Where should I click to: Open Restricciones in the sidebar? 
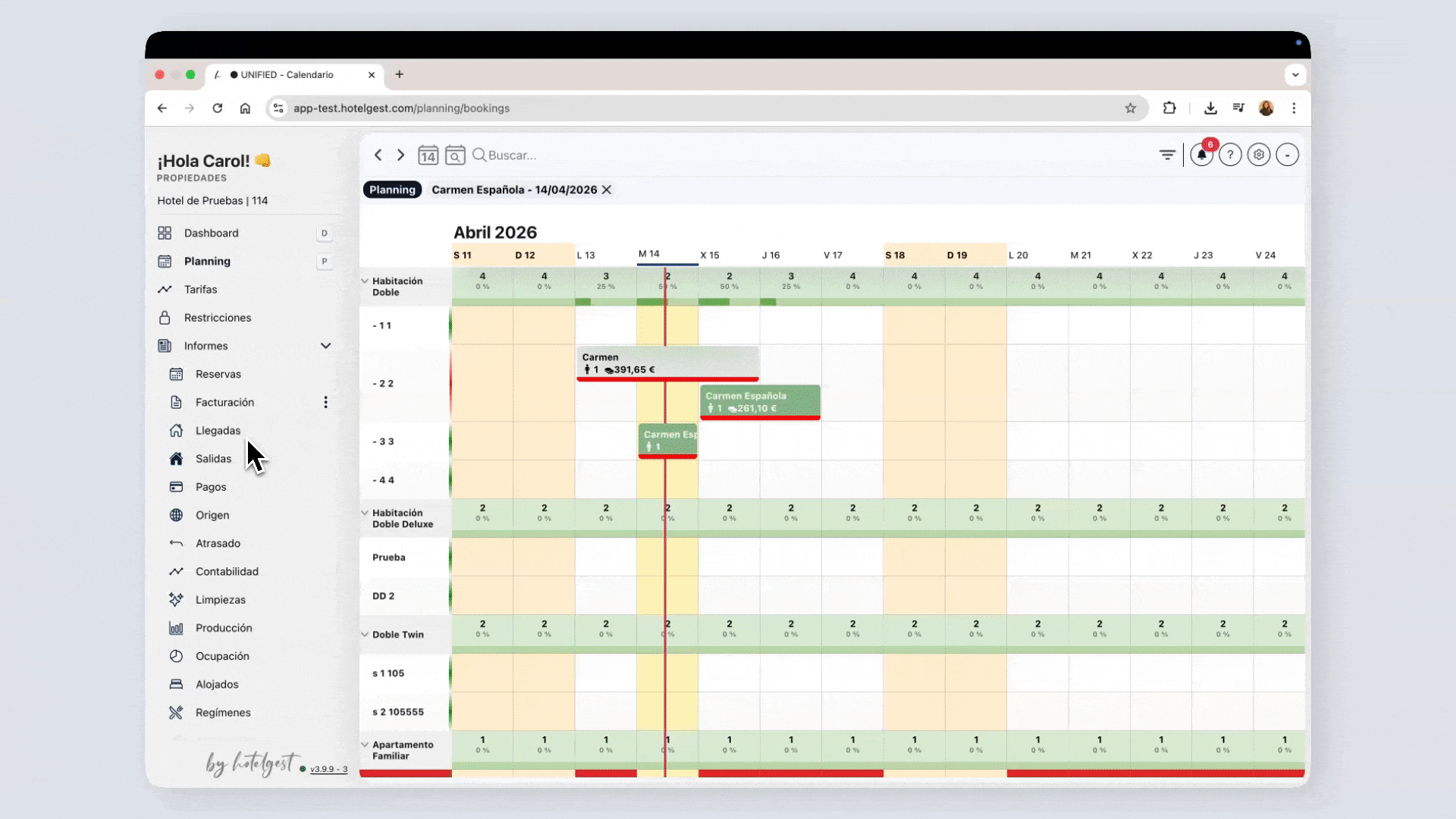(x=218, y=317)
